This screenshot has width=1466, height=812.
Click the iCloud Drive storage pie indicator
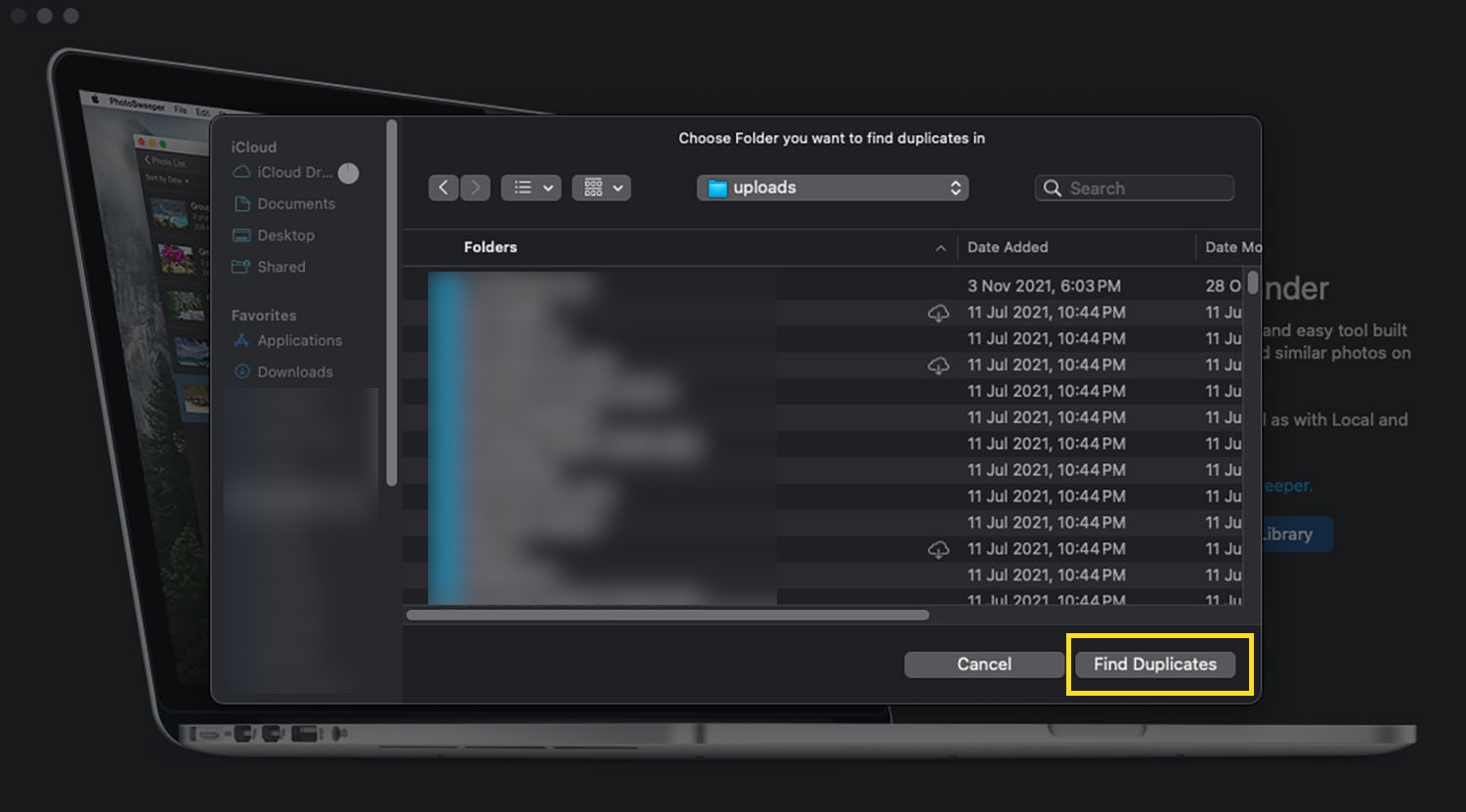click(348, 173)
